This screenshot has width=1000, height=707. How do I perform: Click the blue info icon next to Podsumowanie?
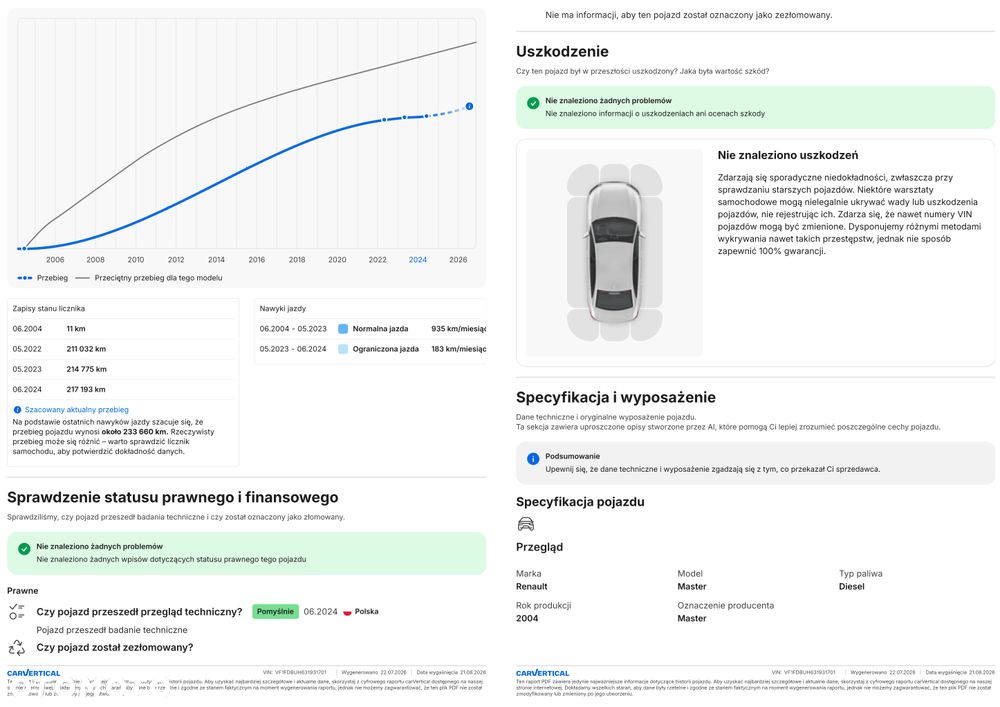tap(533, 459)
